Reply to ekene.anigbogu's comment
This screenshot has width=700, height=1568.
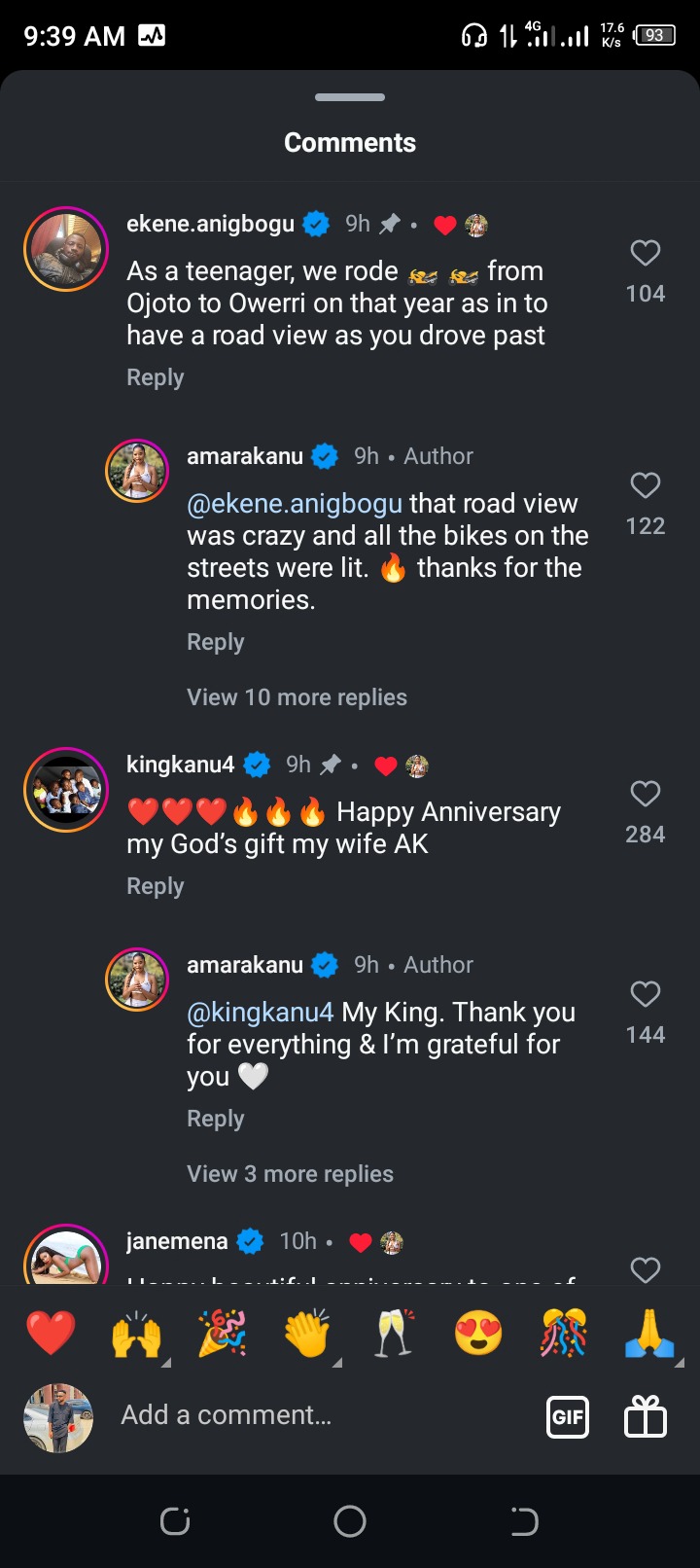point(156,377)
